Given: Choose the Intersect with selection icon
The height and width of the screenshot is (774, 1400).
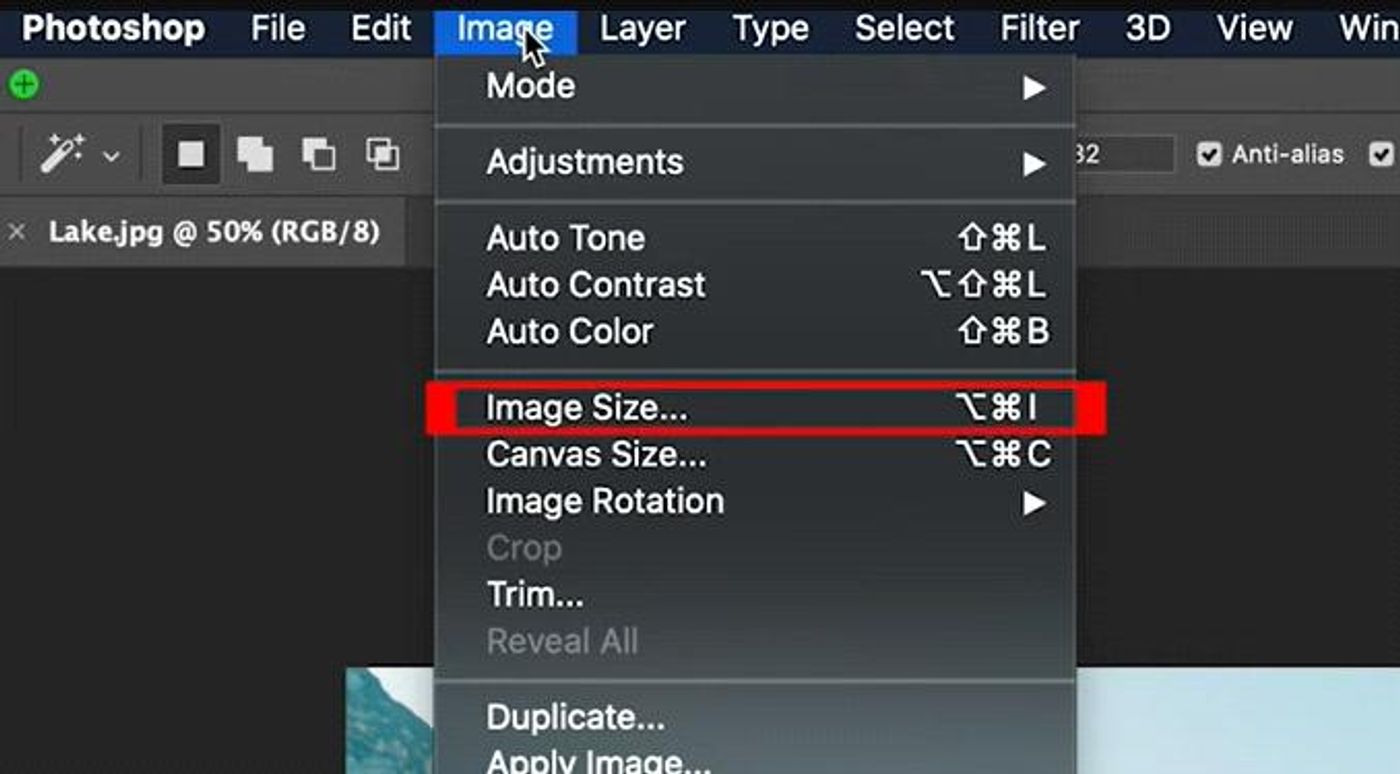Looking at the screenshot, I should tap(382, 154).
